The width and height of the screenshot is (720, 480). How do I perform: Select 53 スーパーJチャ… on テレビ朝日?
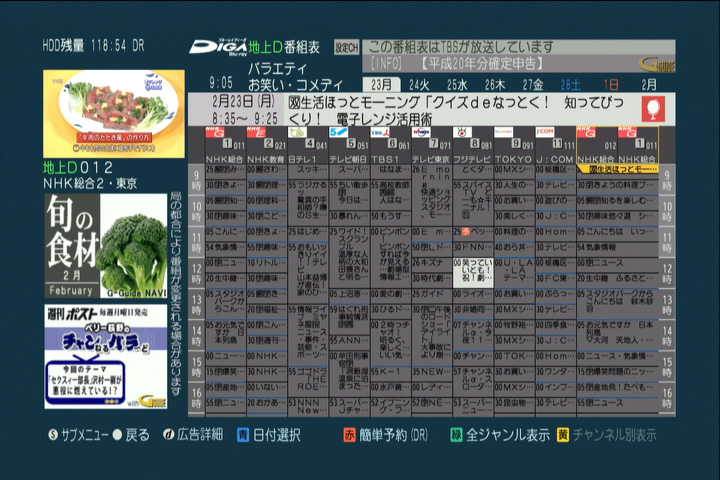[349, 407]
